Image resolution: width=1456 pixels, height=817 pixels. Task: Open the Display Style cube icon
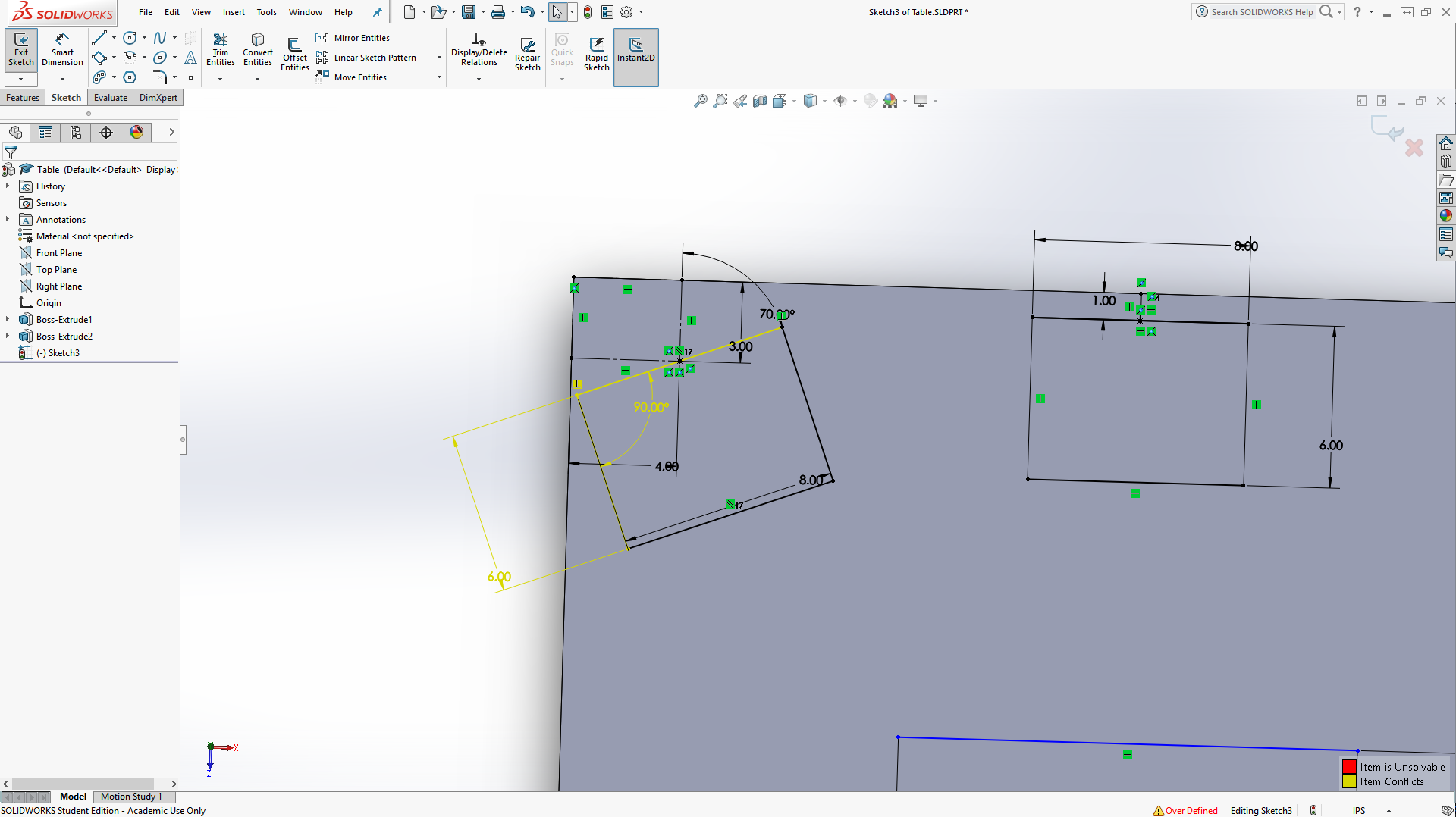pos(811,101)
